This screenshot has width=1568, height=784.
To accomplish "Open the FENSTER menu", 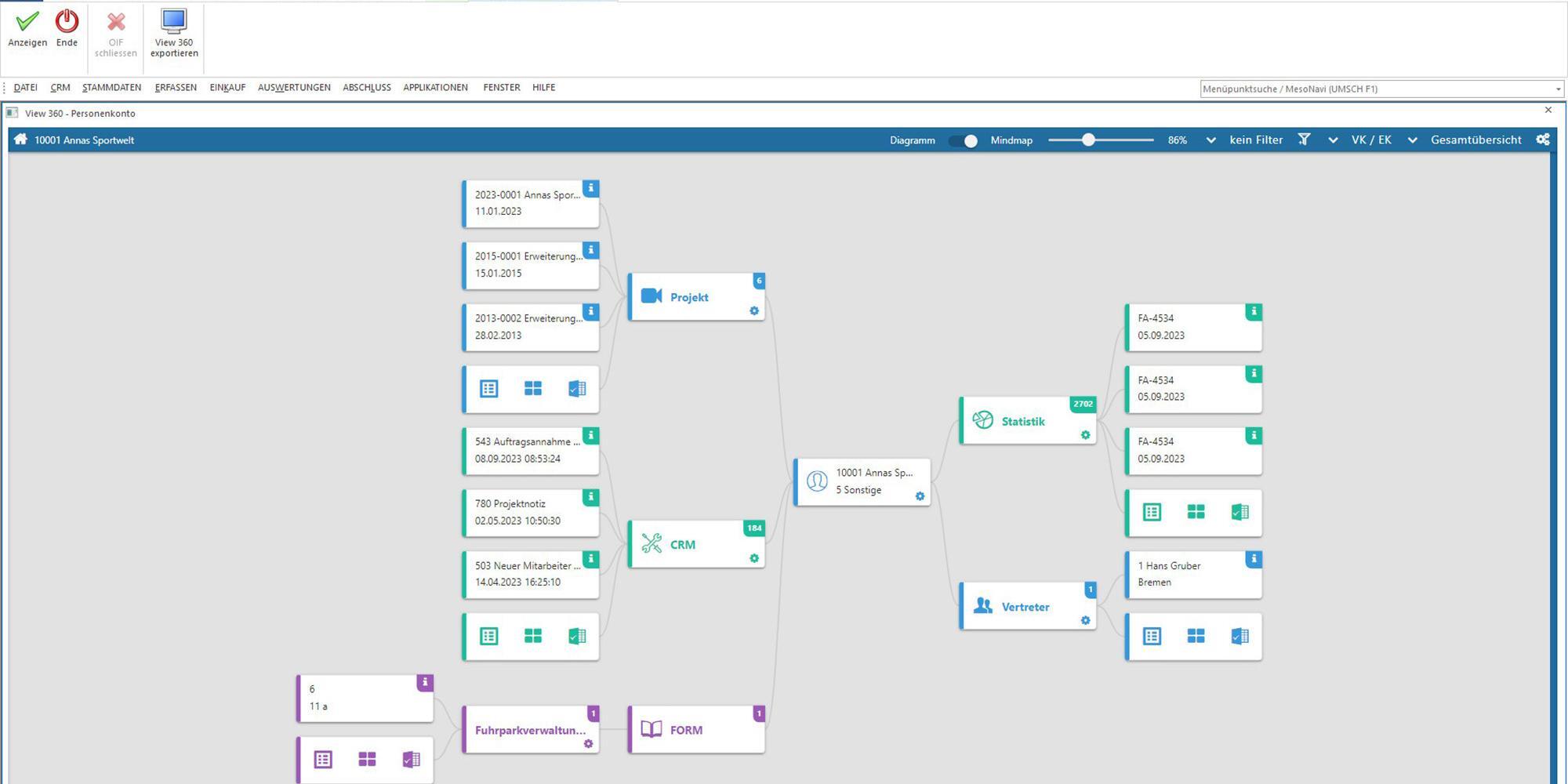I will (502, 88).
